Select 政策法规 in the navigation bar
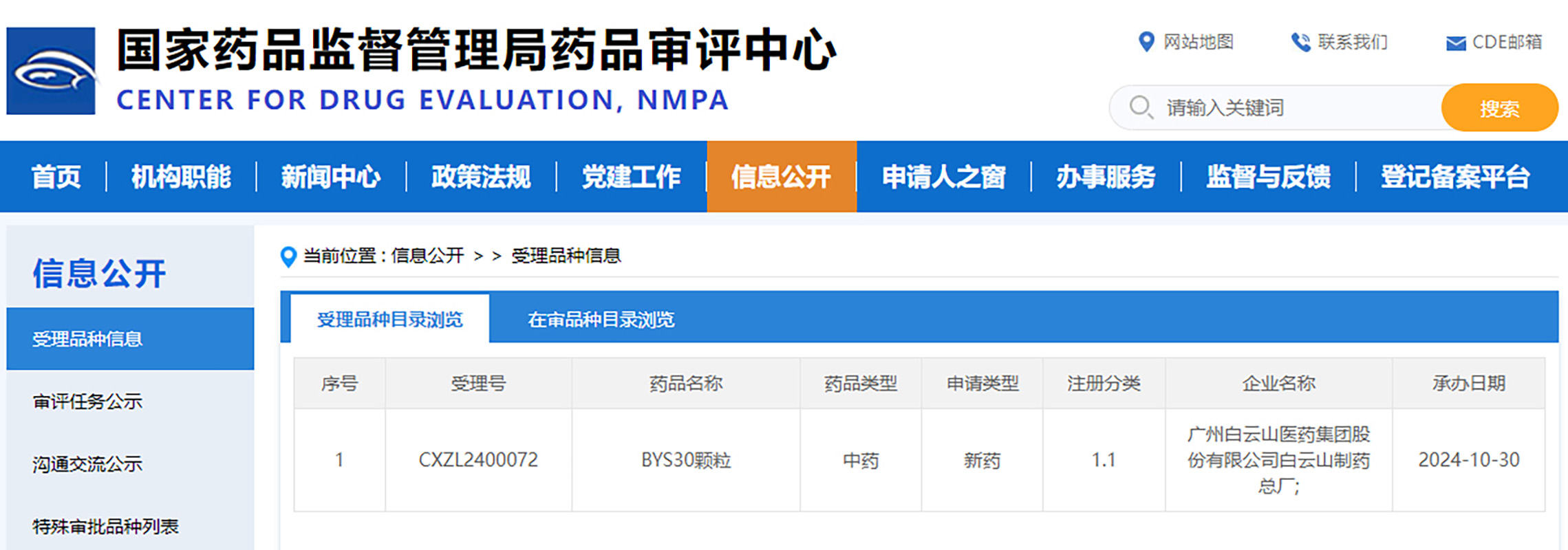Viewport: 1568px width, 550px height. (481, 177)
